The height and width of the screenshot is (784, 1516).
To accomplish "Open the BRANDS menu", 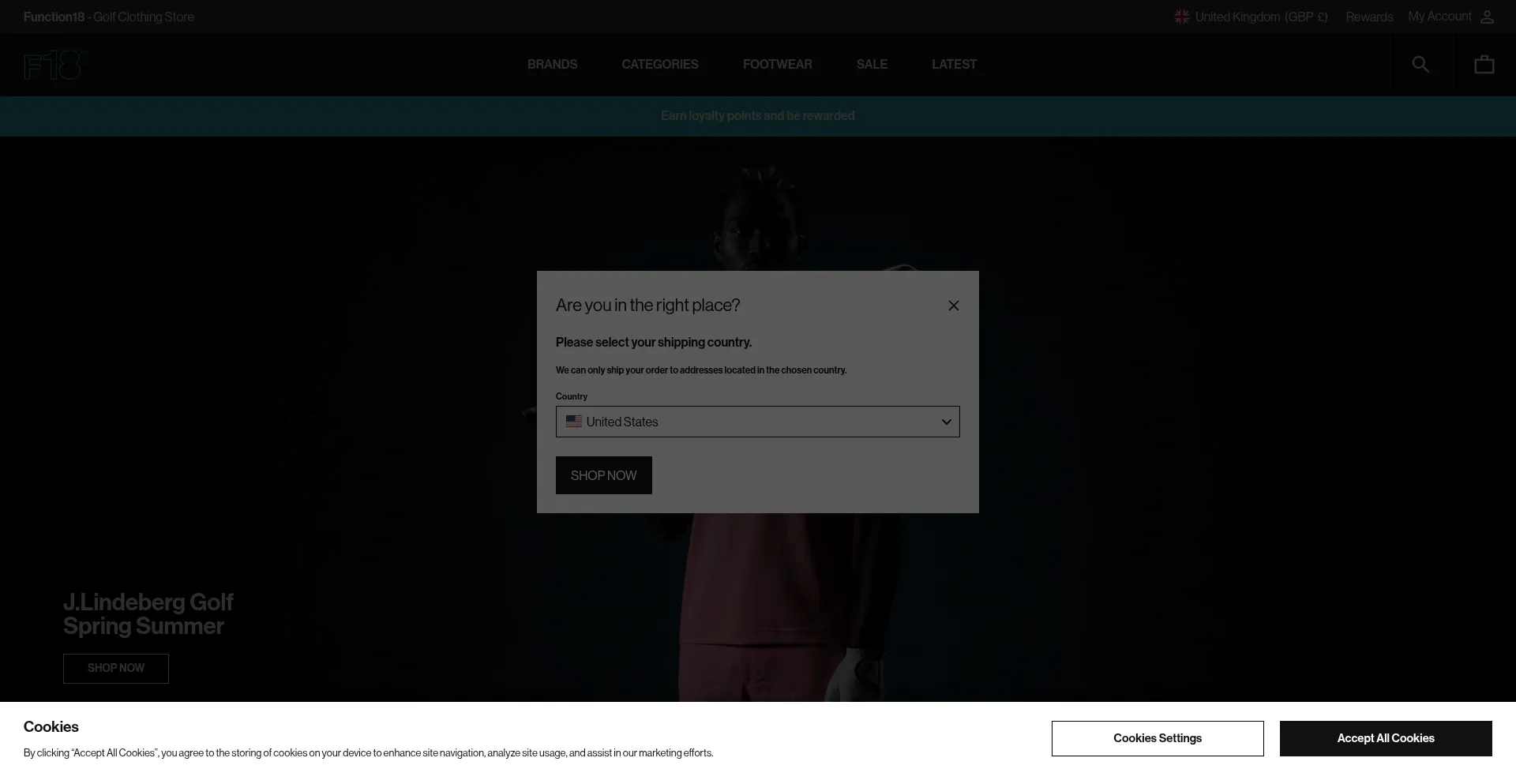I will pos(552,64).
